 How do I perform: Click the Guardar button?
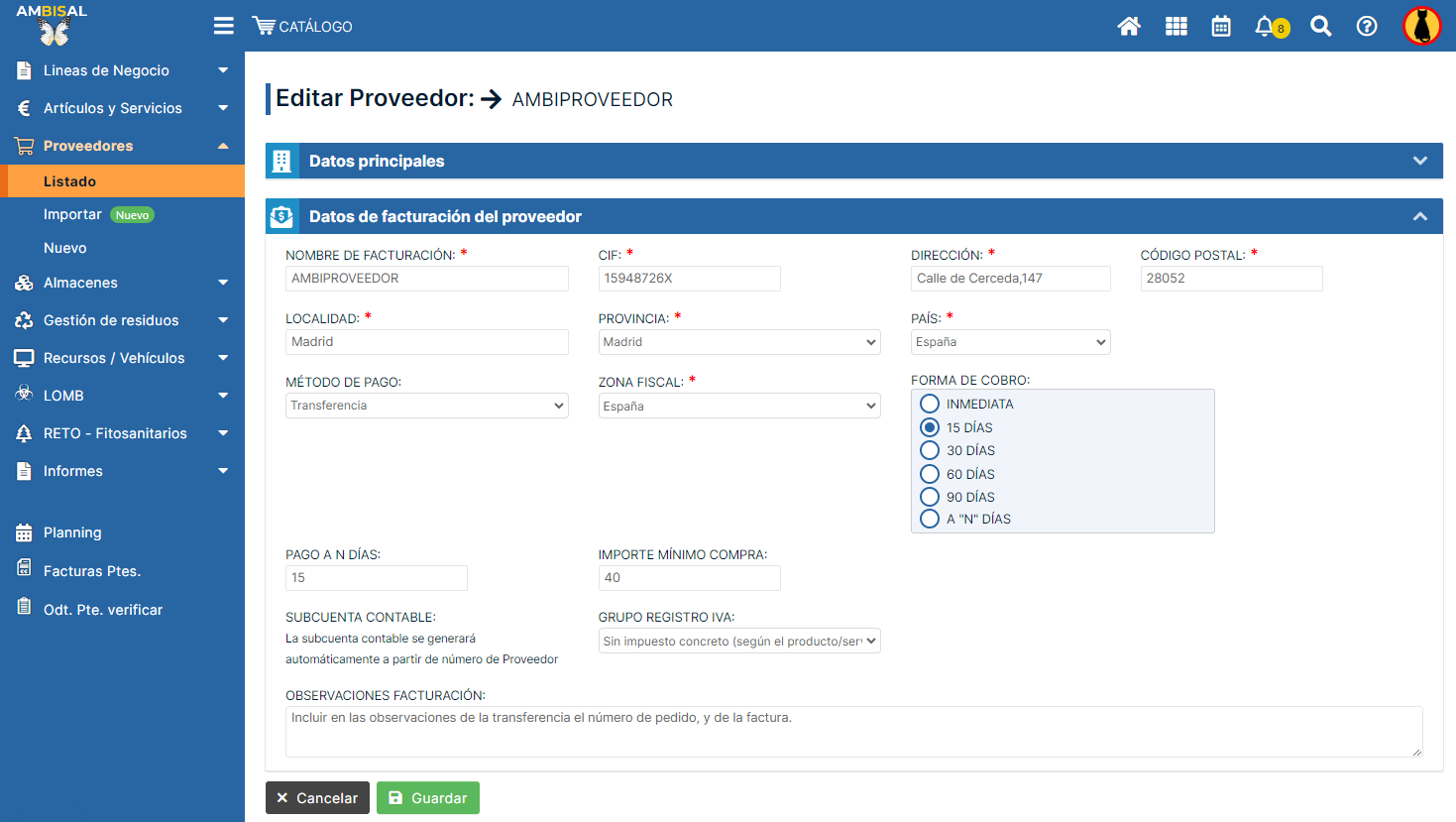point(427,798)
